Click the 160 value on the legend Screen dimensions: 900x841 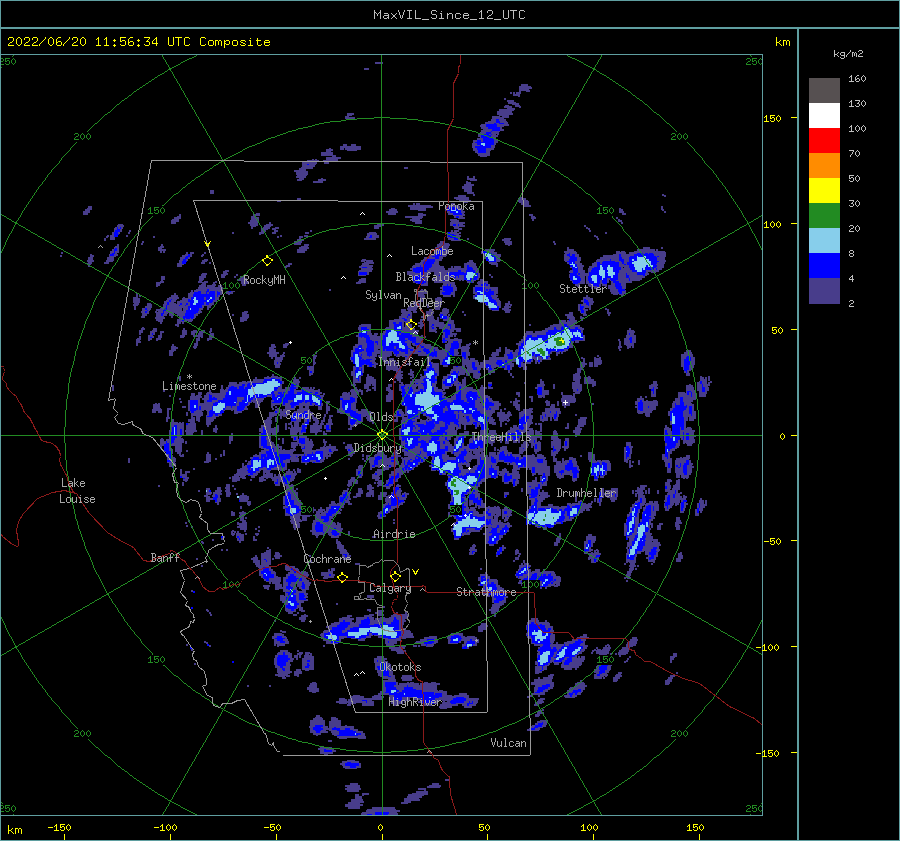(857, 79)
